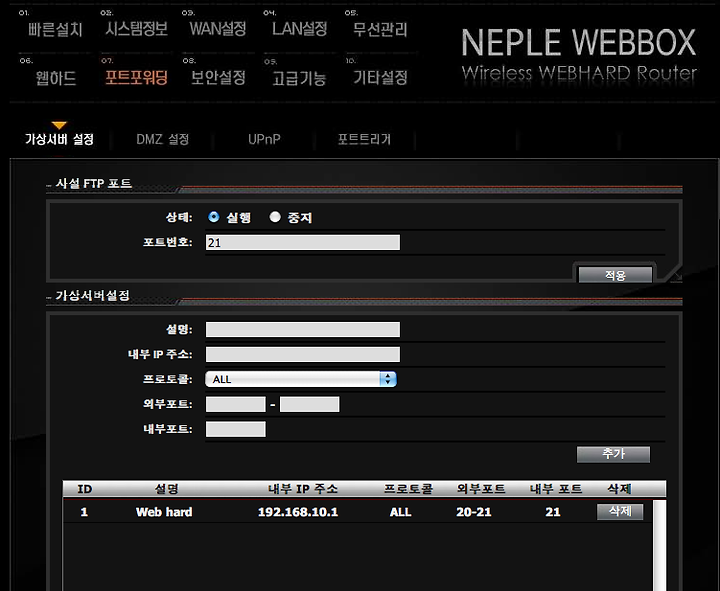720x591 pixels.
Task: Click the 추가 button
Action: point(613,454)
